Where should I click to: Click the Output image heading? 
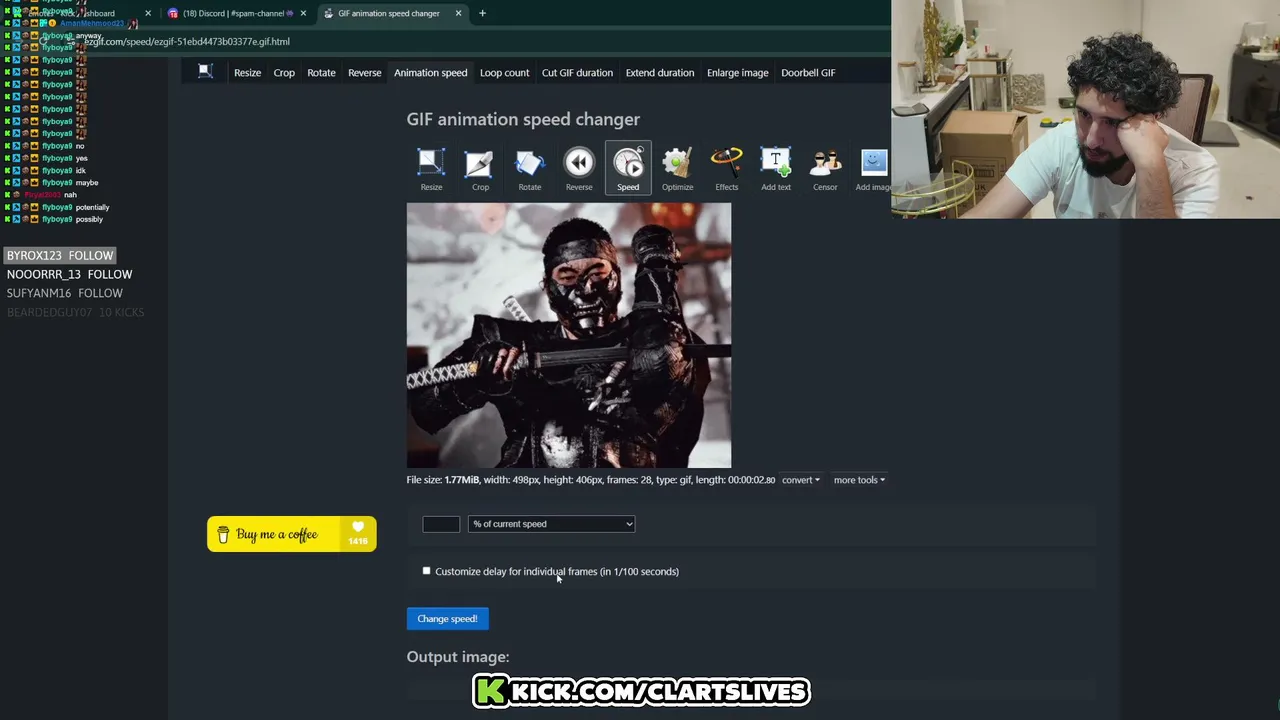(x=458, y=657)
